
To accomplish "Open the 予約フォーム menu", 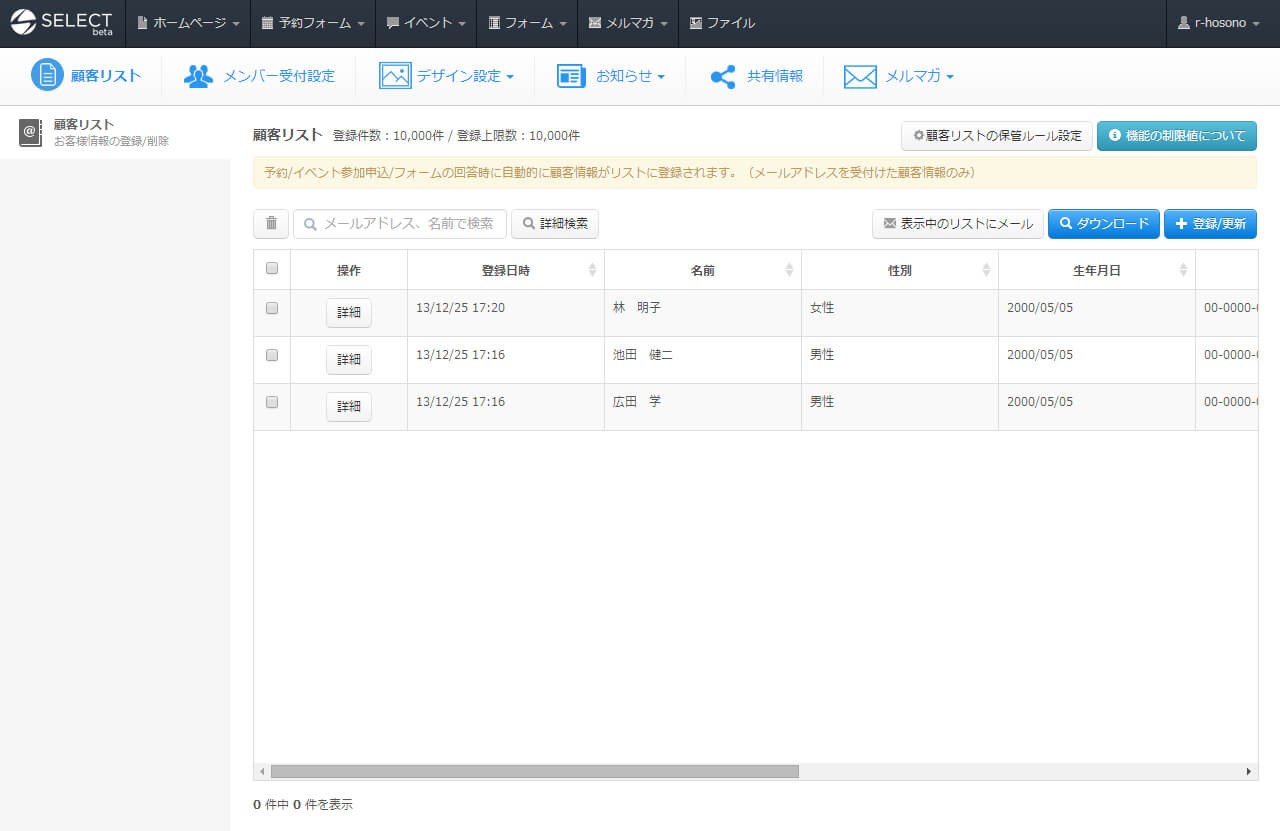I will [312, 23].
